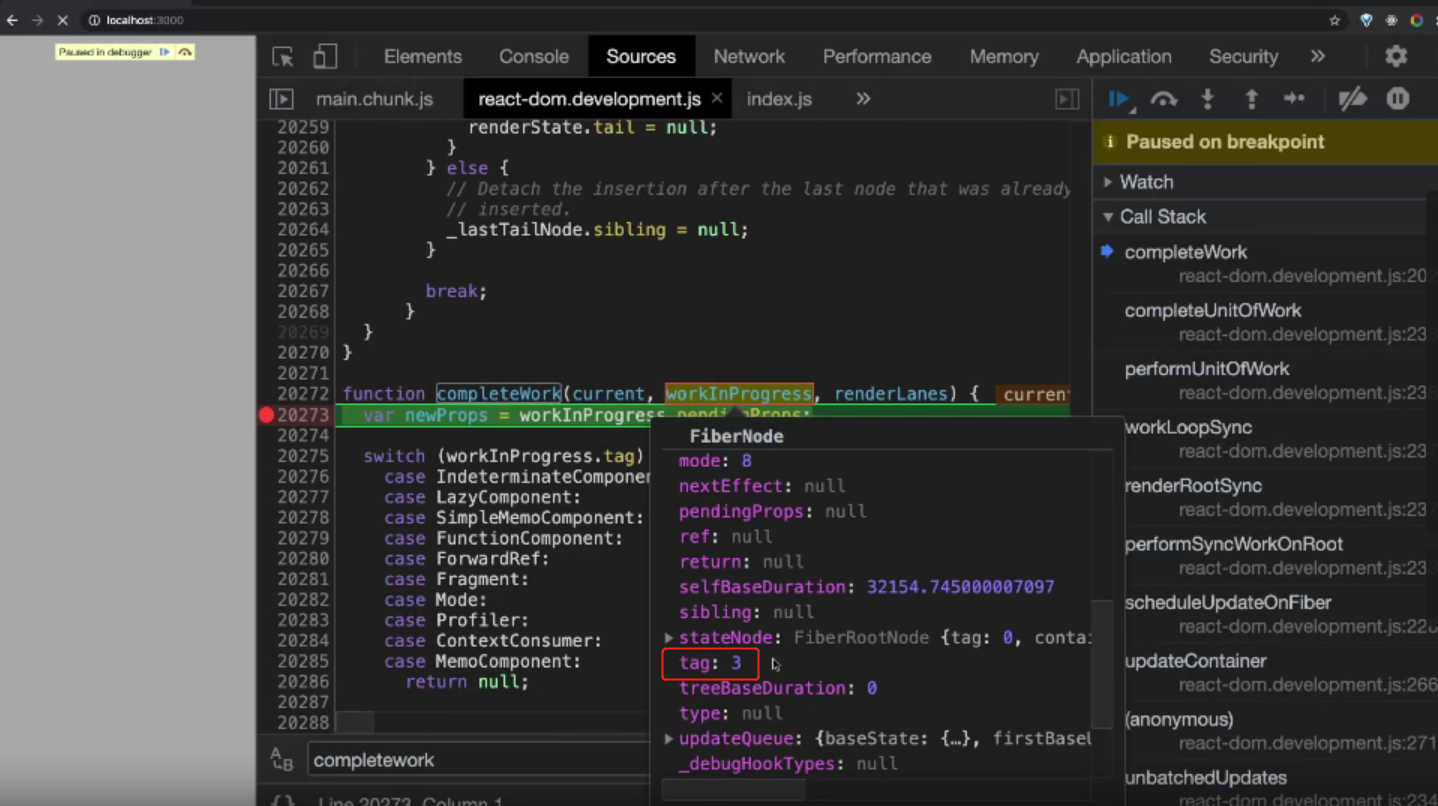Stop loading the page
The height and width of the screenshot is (806, 1438).
tap(62, 20)
